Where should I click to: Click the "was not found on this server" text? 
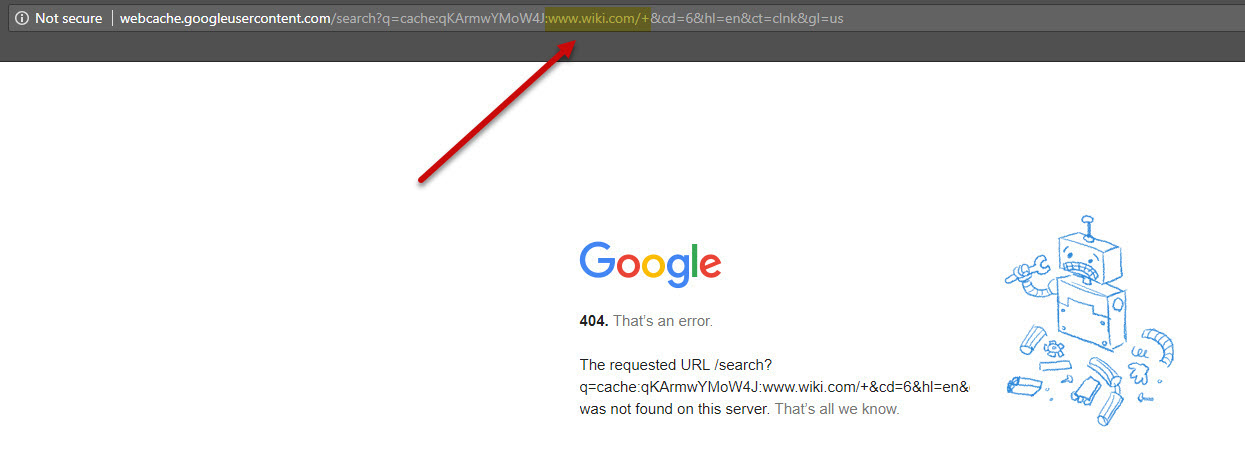tap(675, 409)
